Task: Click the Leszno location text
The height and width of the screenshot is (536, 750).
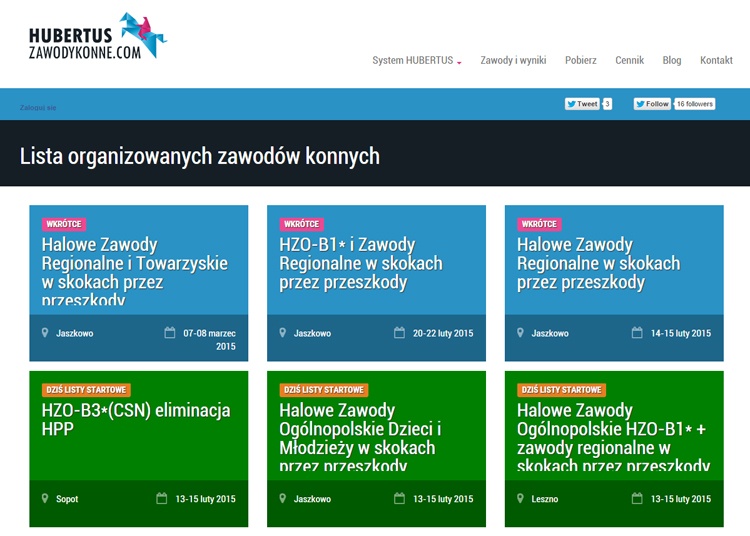Action: click(x=545, y=499)
